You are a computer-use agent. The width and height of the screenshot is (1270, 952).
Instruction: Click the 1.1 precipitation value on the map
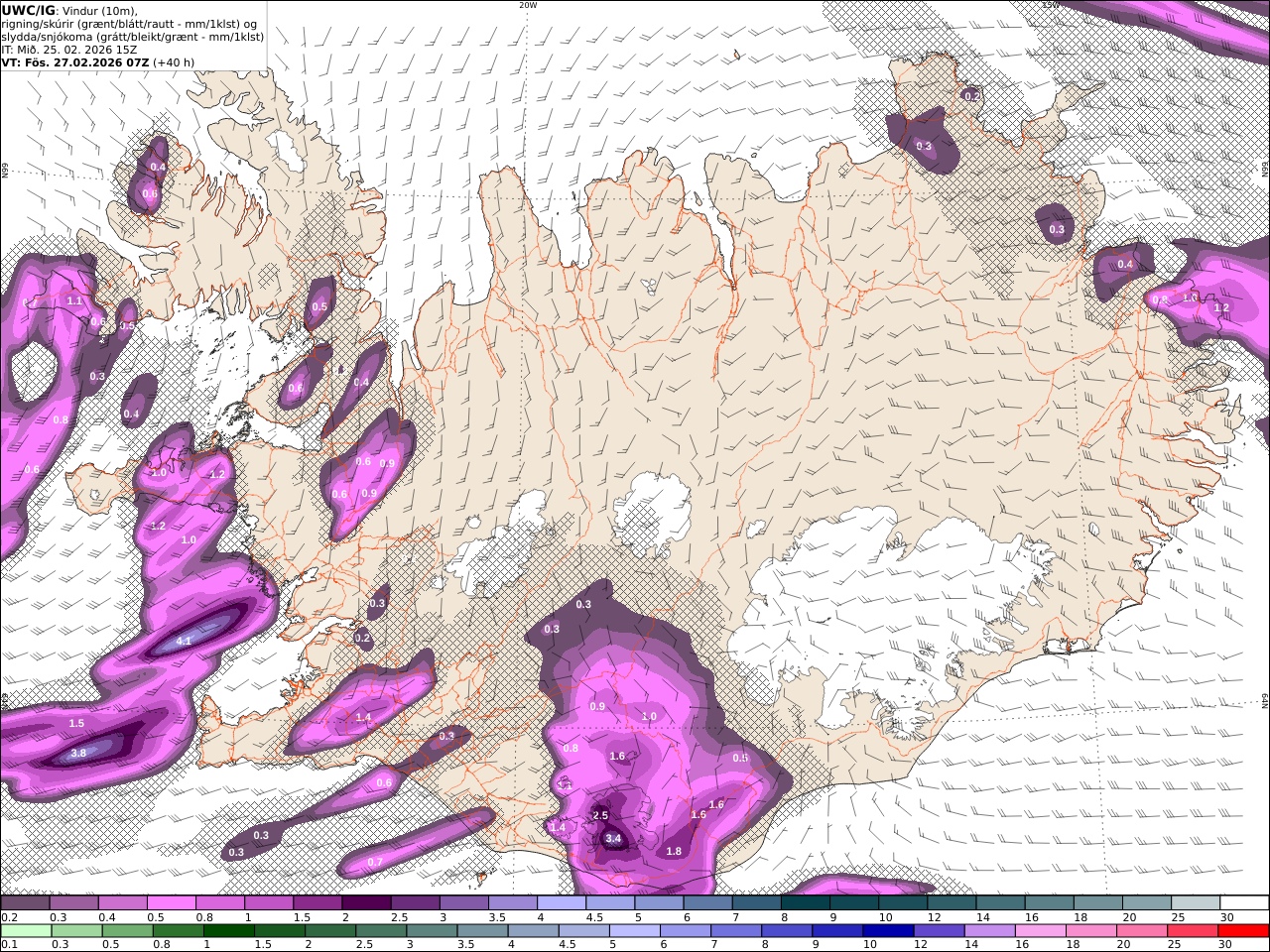[74, 301]
